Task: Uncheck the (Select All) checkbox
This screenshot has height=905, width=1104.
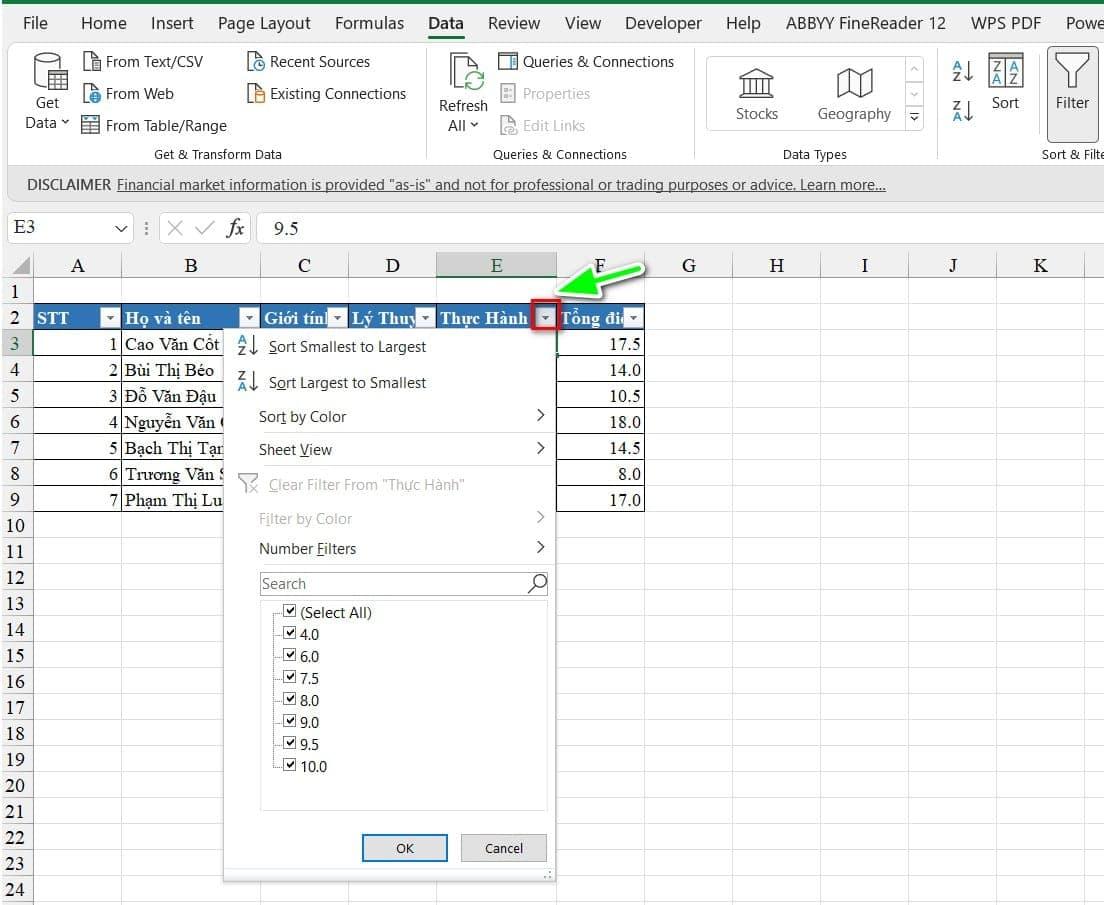Action: pos(290,612)
